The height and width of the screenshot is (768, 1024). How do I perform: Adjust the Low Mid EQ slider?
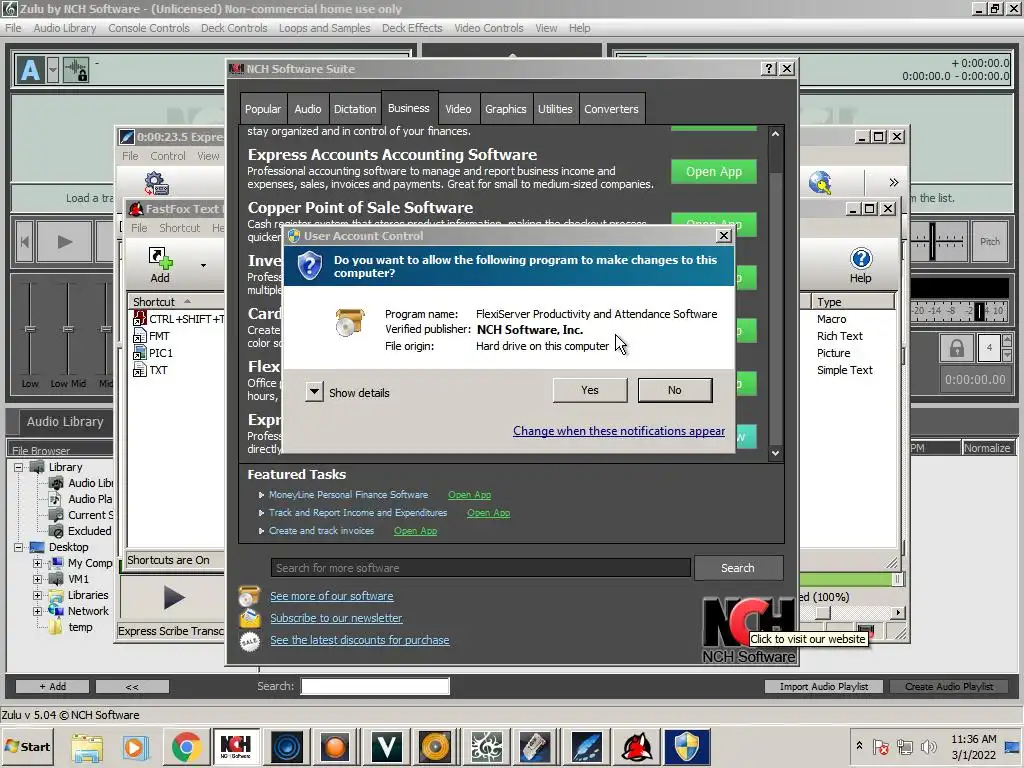pyautogui.click(x=68, y=328)
